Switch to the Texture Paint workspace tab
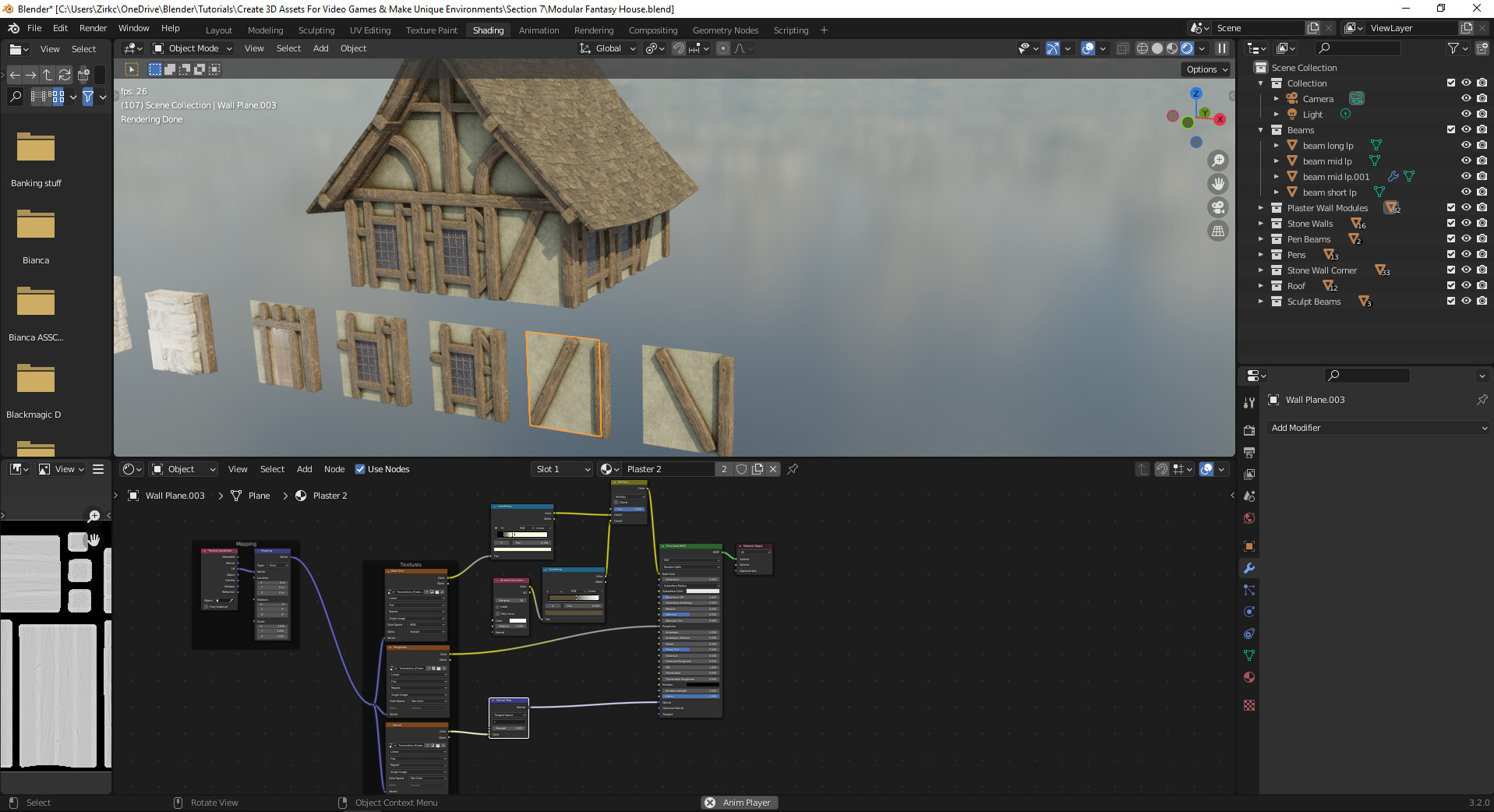This screenshot has height=812, width=1494. pyautogui.click(x=431, y=30)
